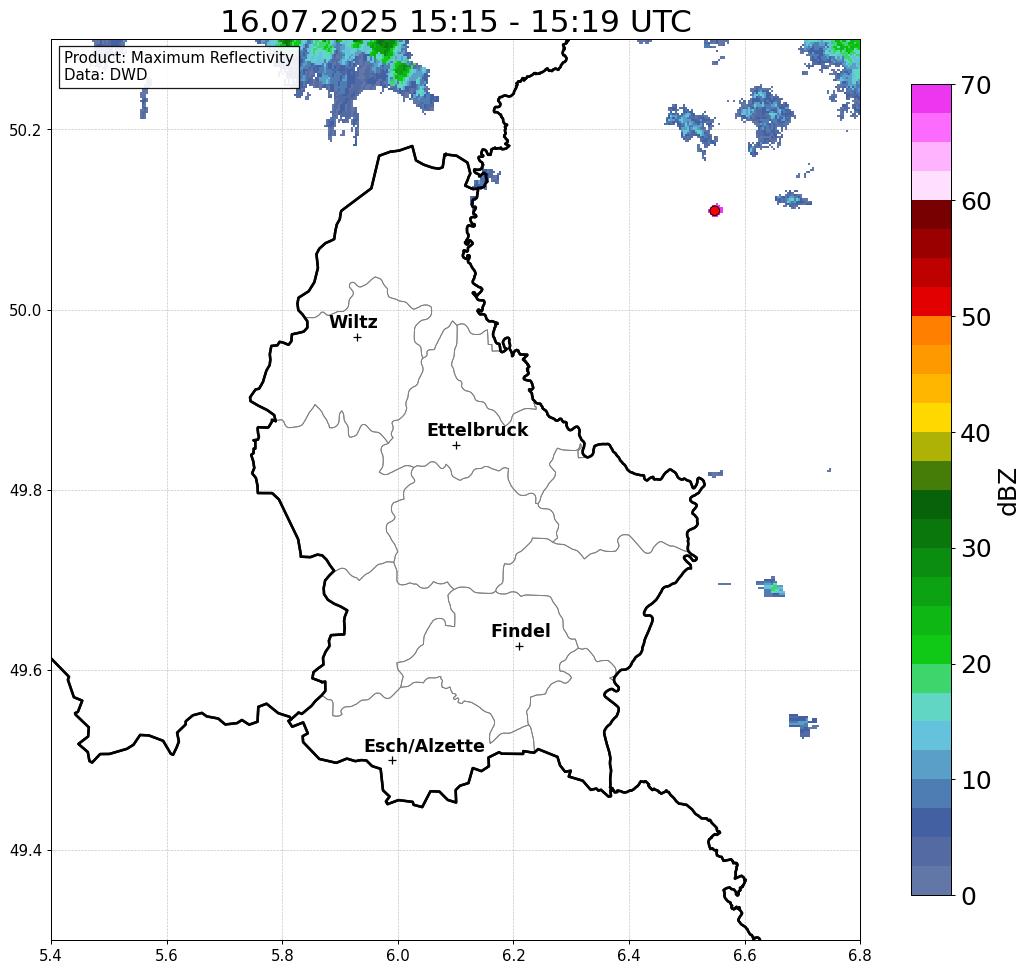Click the "dBZ" colorbar label

tap(1007, 491)
